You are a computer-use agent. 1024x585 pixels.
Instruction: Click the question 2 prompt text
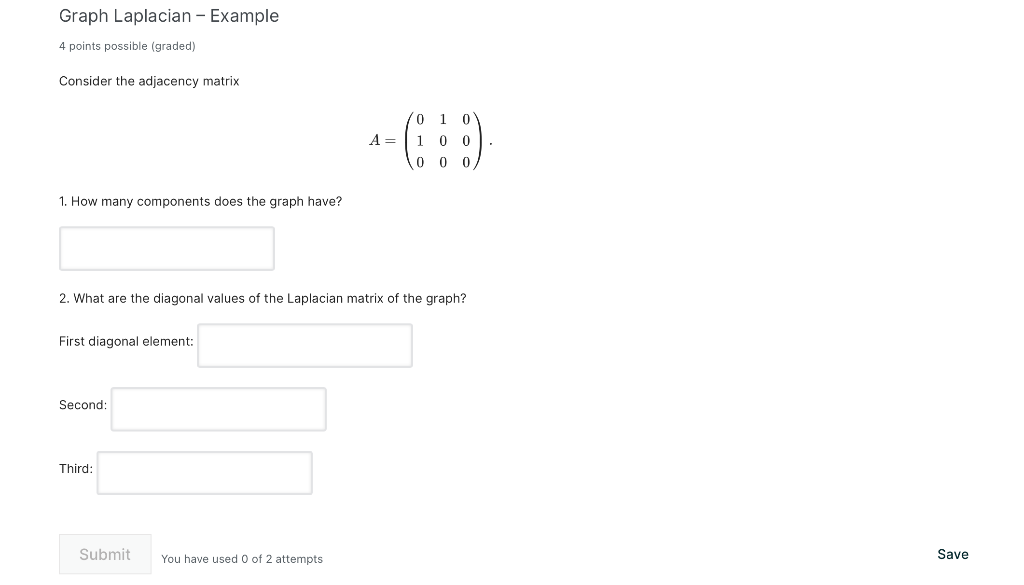(262, 298)
